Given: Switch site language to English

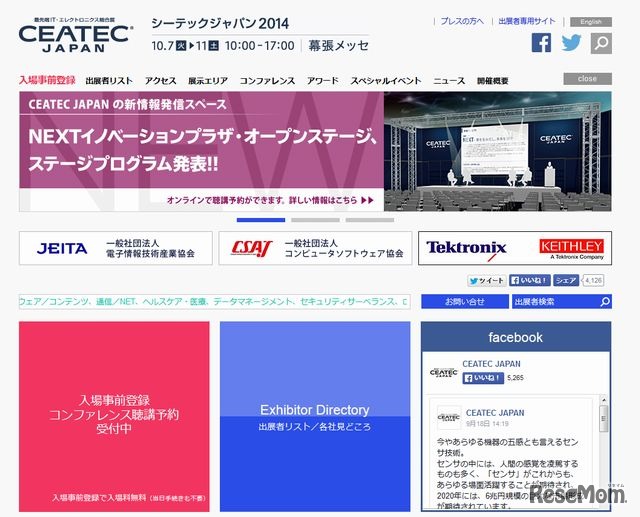Looking at the screenshot, I should [591, 22].
